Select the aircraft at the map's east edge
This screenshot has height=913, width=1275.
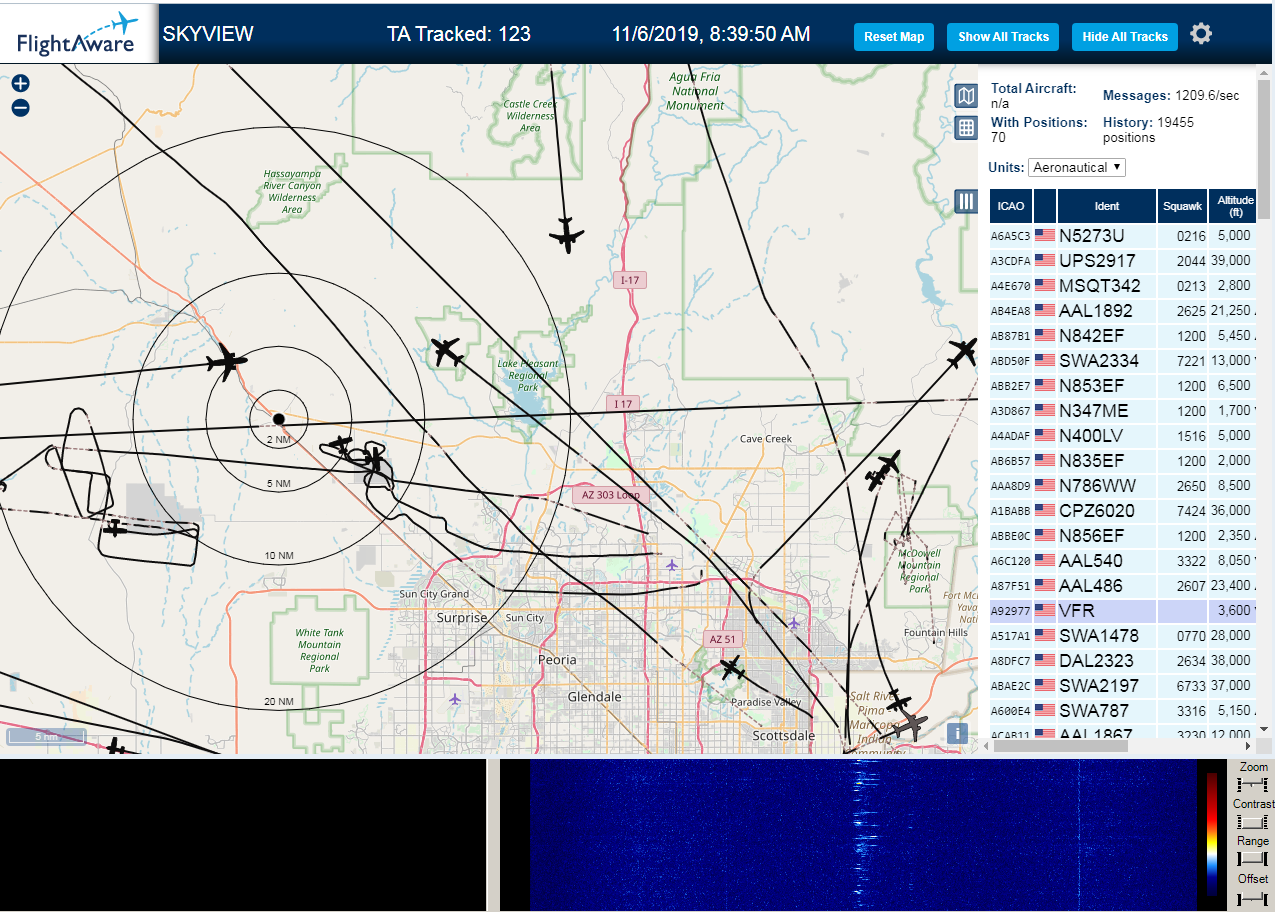(x=962, y=352)
